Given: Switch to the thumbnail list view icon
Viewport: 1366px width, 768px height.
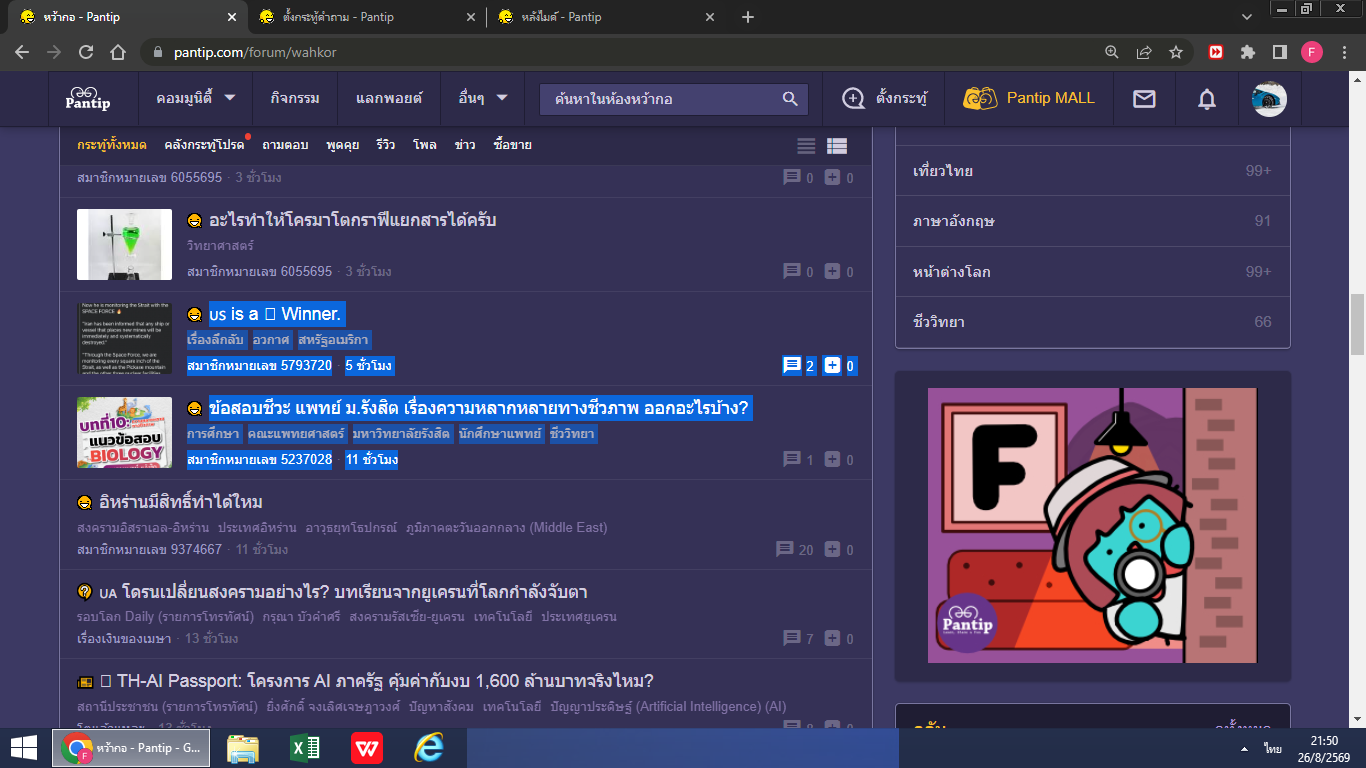Looking at the screenshot, I should coord(837,146).
